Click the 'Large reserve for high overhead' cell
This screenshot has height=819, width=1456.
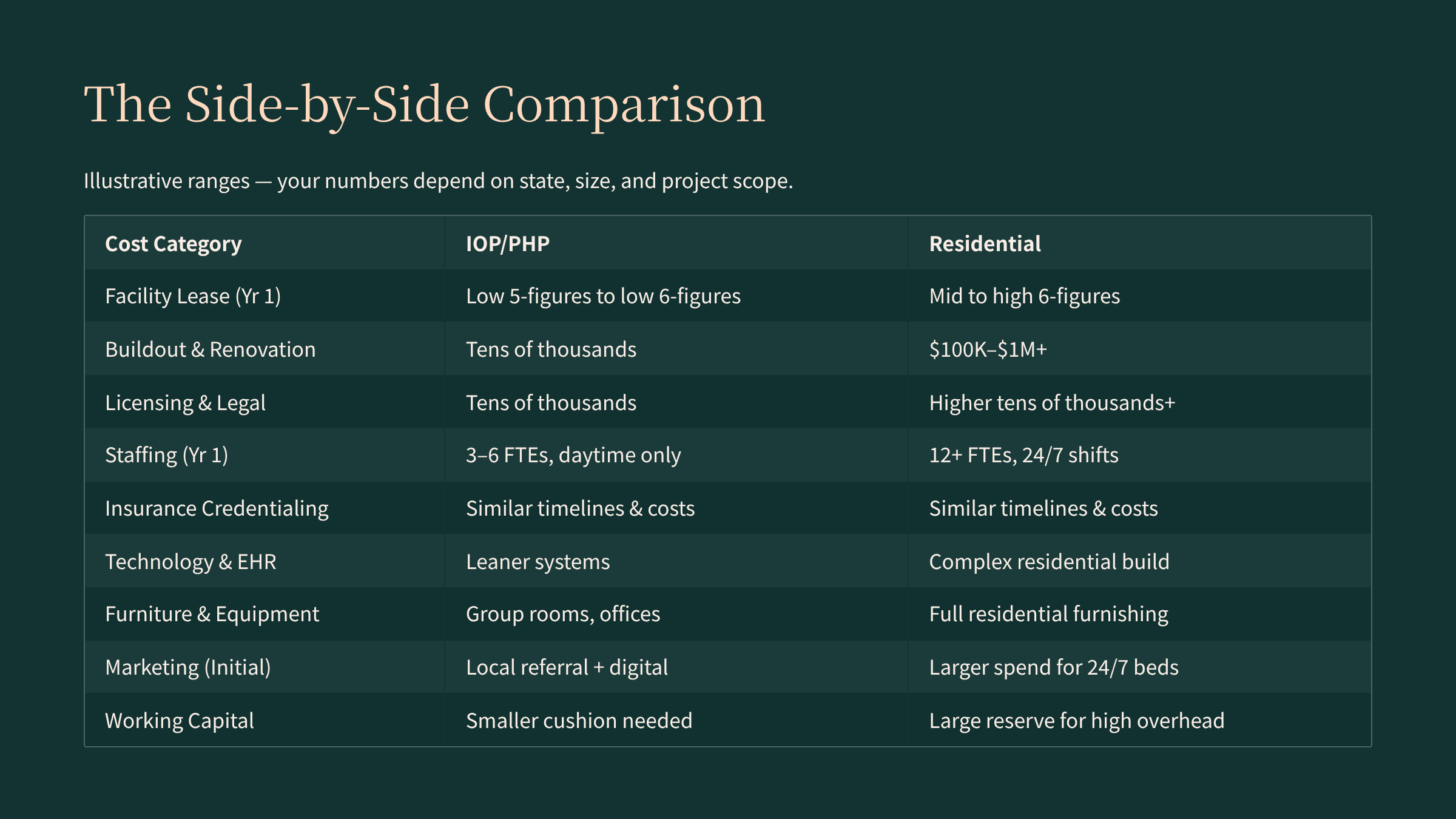coord(1076,721)
